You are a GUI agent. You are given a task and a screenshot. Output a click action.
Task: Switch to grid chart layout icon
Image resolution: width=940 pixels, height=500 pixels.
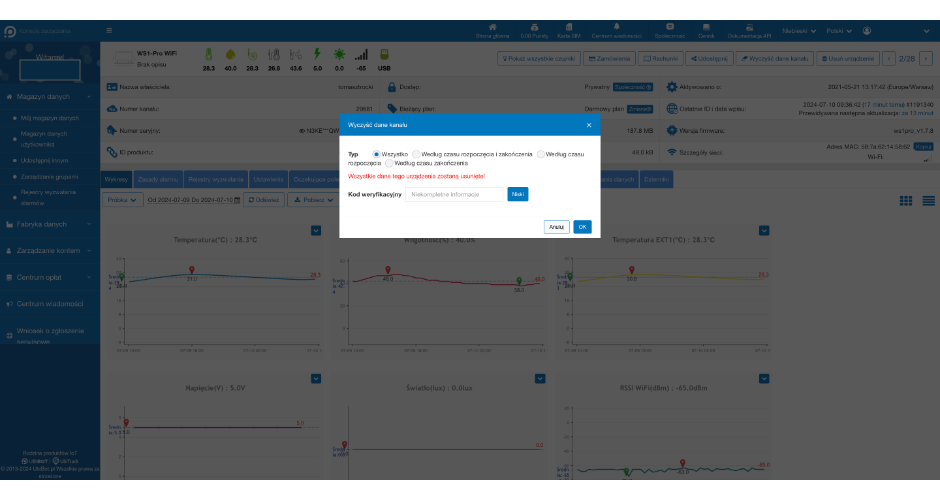click(x=906, y=201)
